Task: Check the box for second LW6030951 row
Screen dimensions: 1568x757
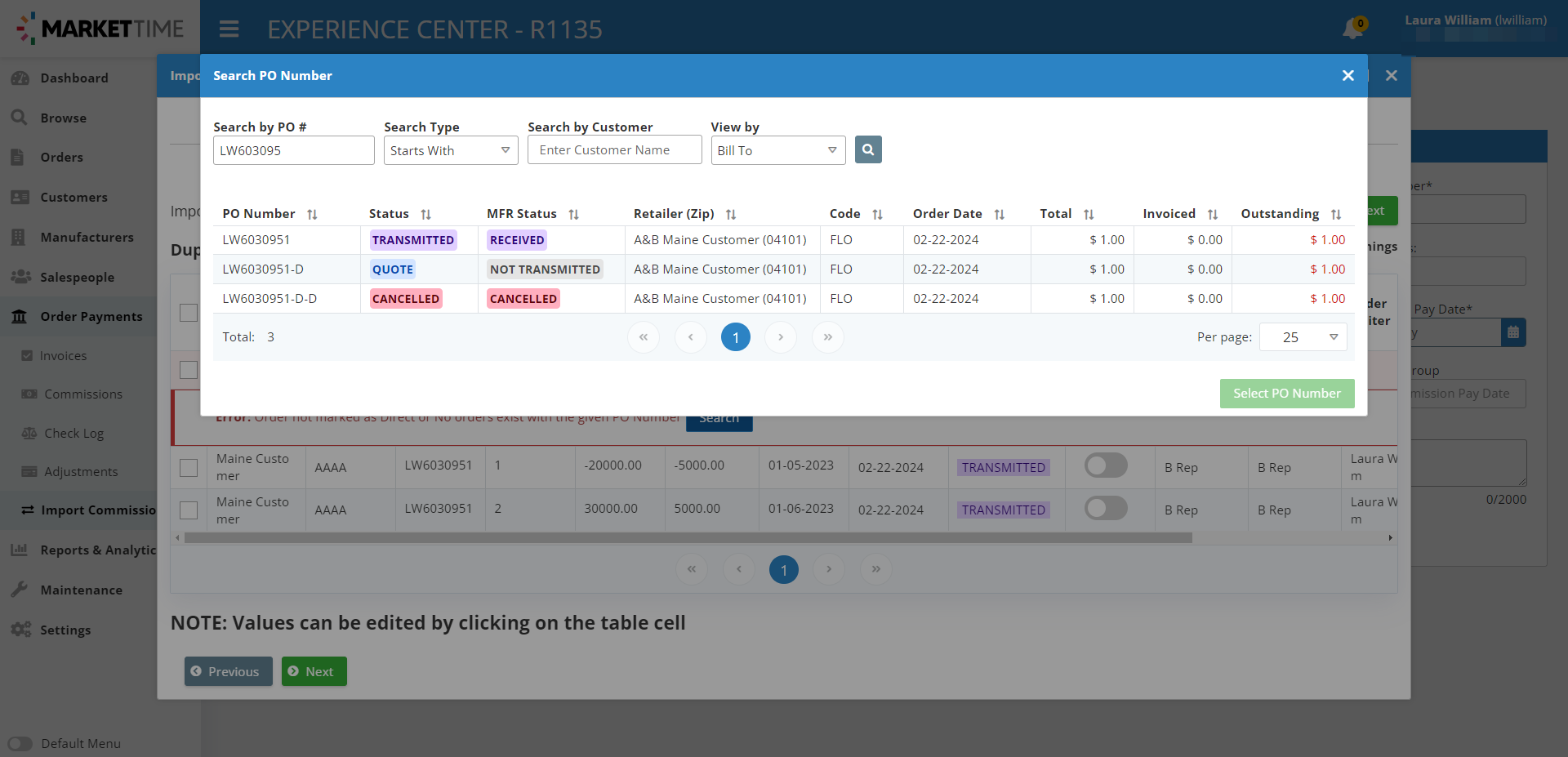Action: (x=189, y=510)
